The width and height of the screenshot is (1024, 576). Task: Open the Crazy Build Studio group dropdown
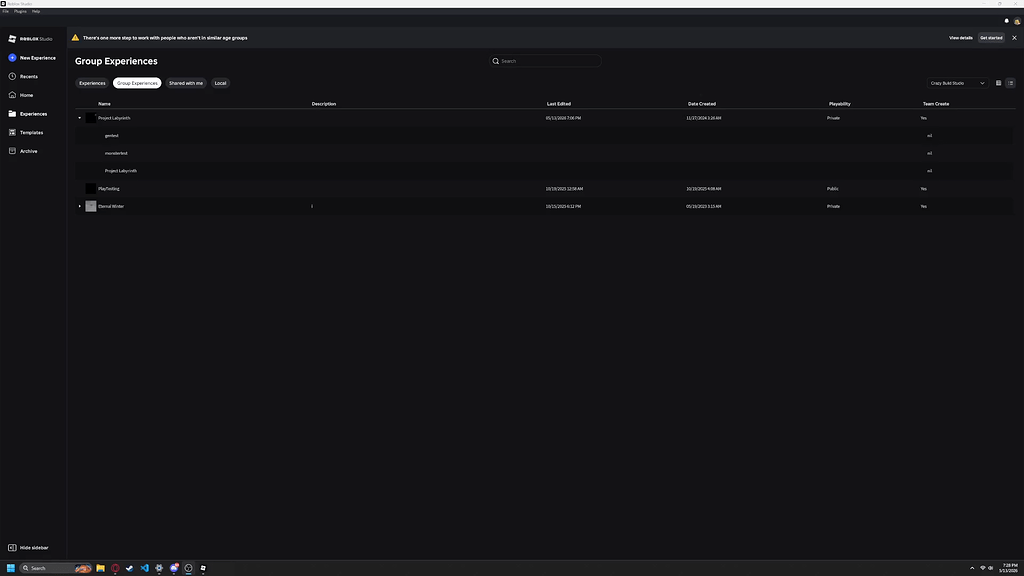[957, 83]
